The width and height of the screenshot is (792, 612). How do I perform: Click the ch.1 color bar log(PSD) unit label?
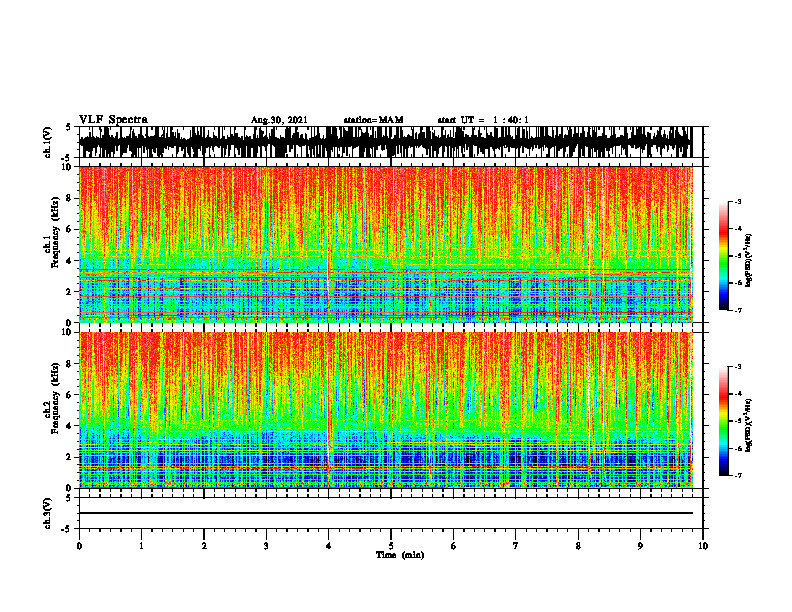[x=750, y=260]
